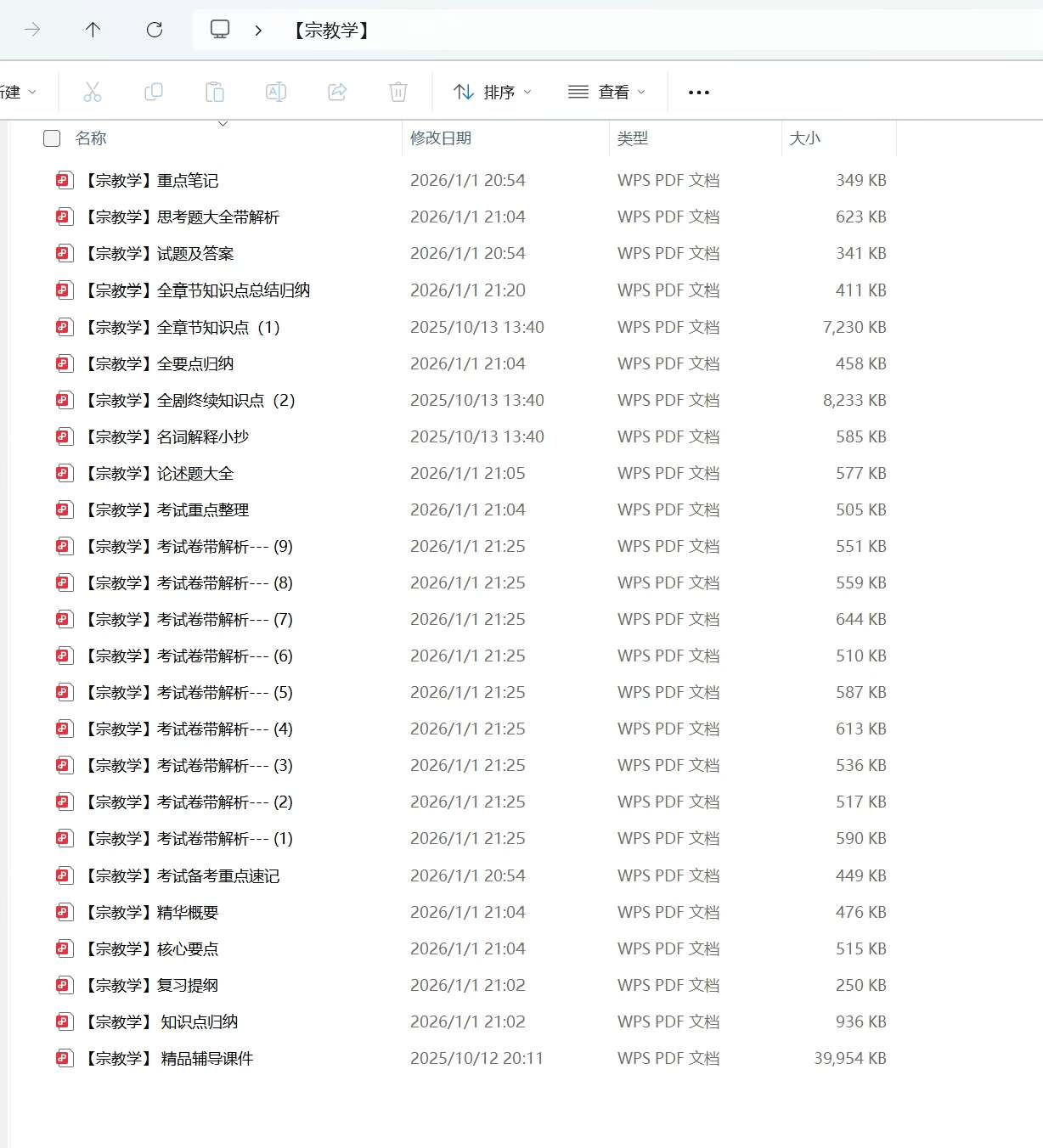Select the PDF icon of 考试卷带解析--- (5)
Viewport: 1043px width, 1148px height.
pos(64,692)
